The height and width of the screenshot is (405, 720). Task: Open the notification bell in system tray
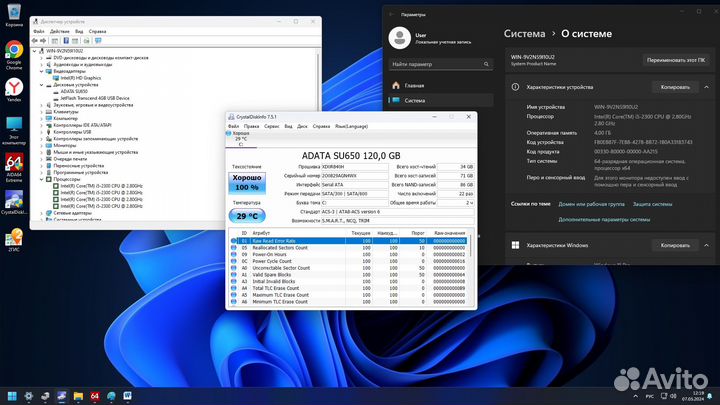[710, 396]
